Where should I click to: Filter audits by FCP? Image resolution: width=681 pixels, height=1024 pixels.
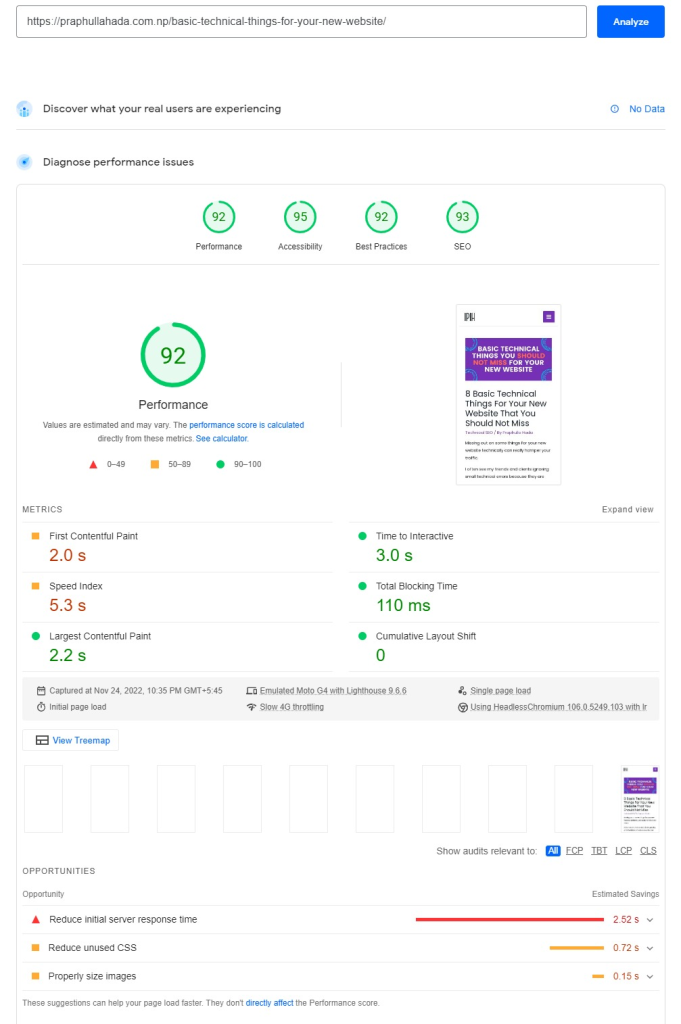point(574,851)
